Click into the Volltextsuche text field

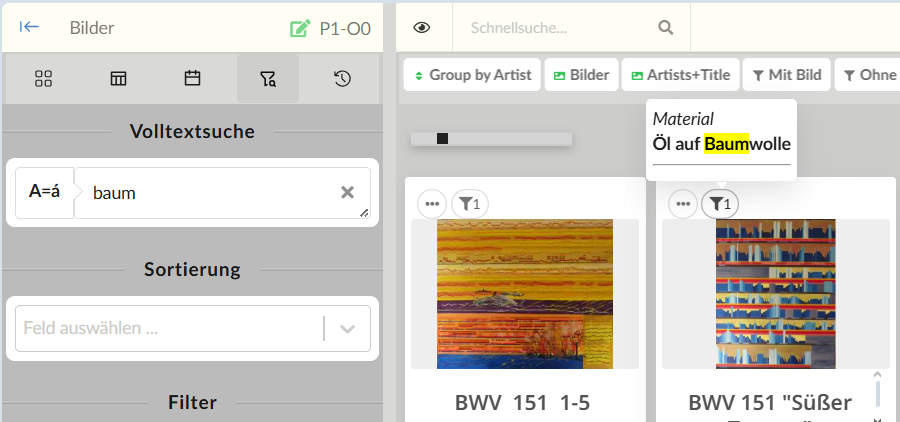(x=210, y=192)
